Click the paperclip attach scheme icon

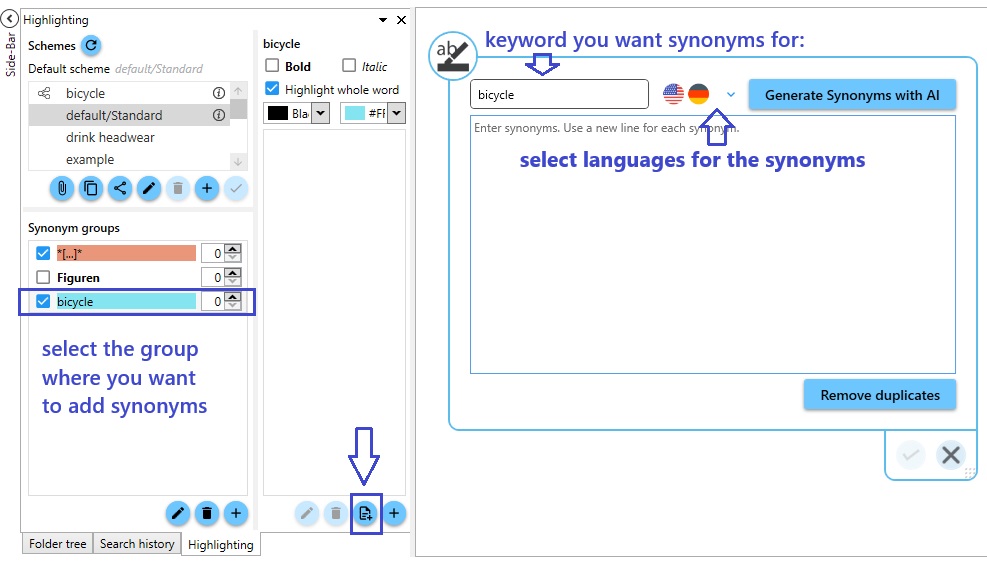coord(62,188)
